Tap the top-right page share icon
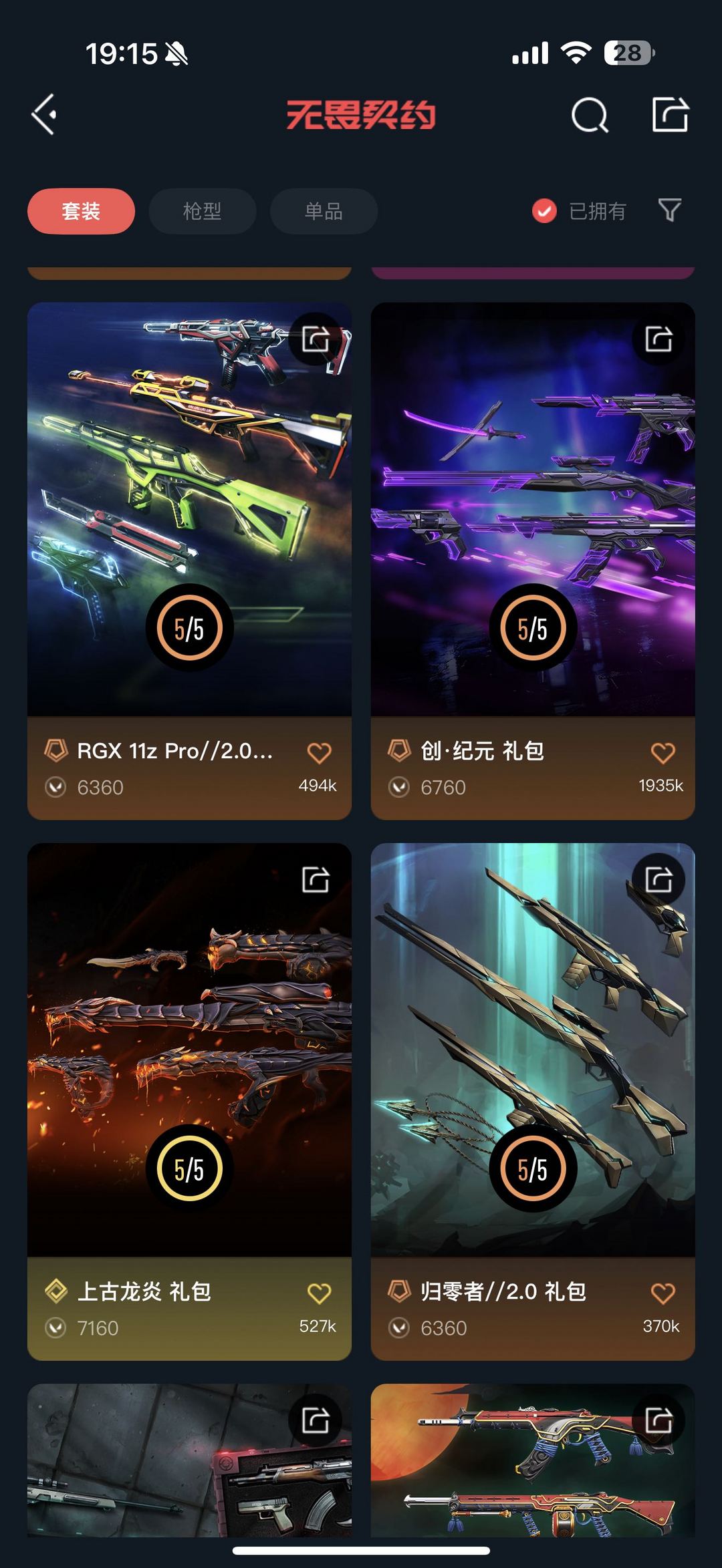Image resolution: width=722 pixels, height=1568 pixels. click(670, 114)
